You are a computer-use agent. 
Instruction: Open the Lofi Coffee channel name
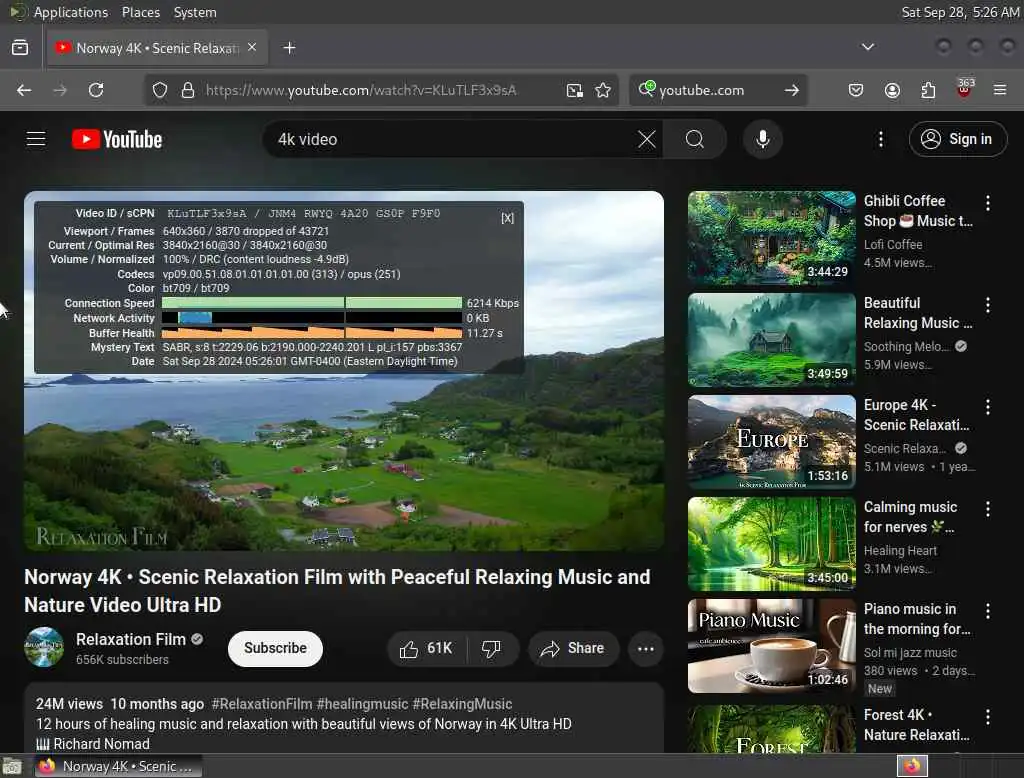coord(893,244)
